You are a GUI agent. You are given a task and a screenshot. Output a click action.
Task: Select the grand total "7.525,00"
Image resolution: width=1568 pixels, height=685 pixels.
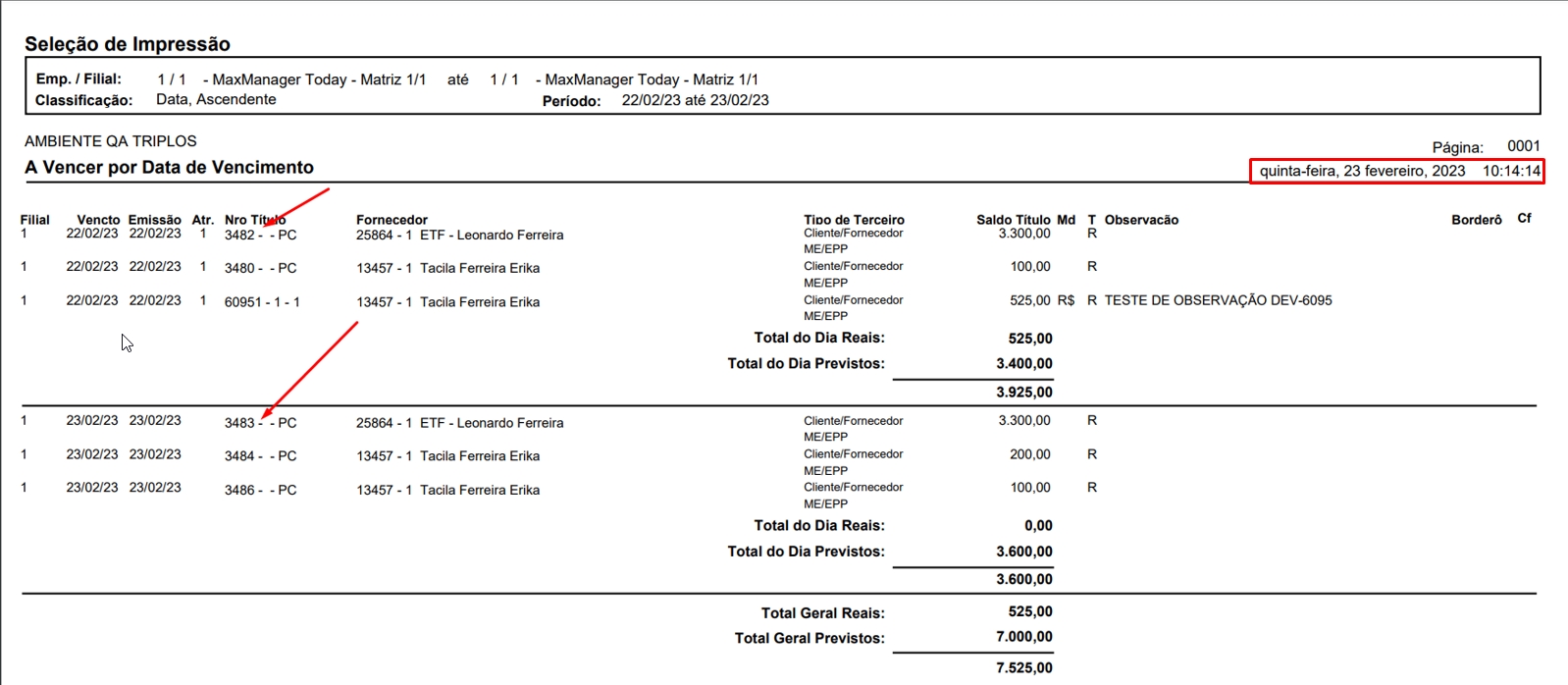coord(1024,668)
